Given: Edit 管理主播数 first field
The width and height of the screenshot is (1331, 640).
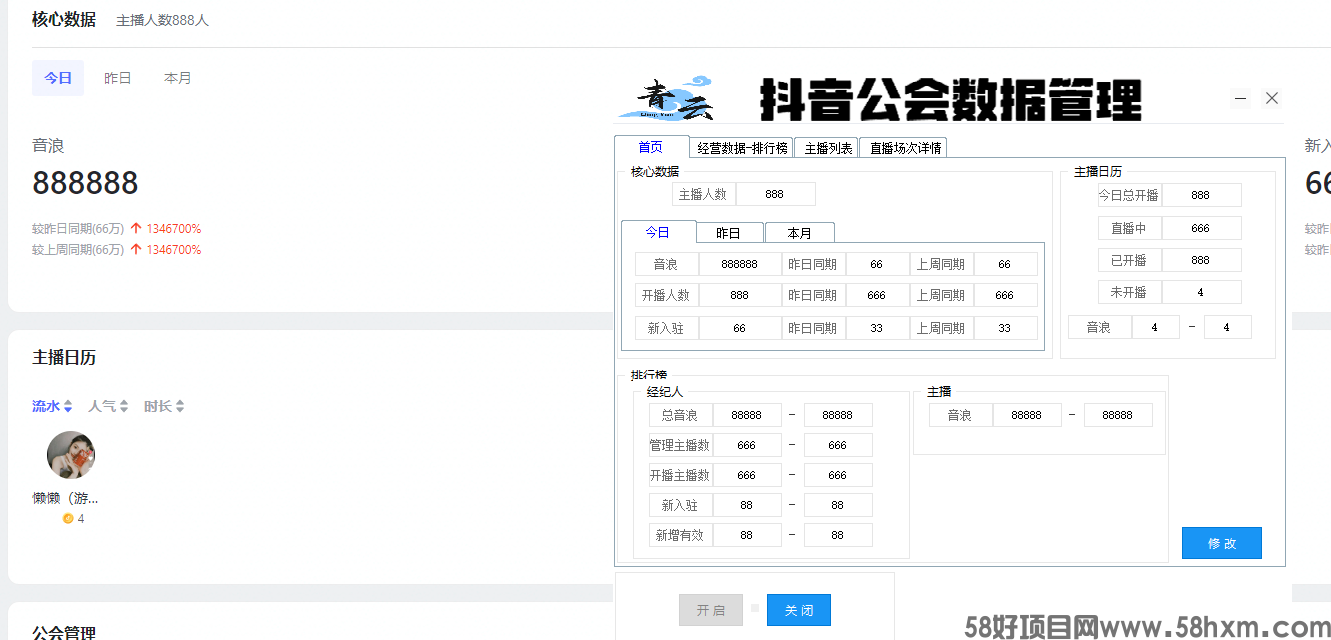Looking at the screenshot, I should [x=746, y=445].
